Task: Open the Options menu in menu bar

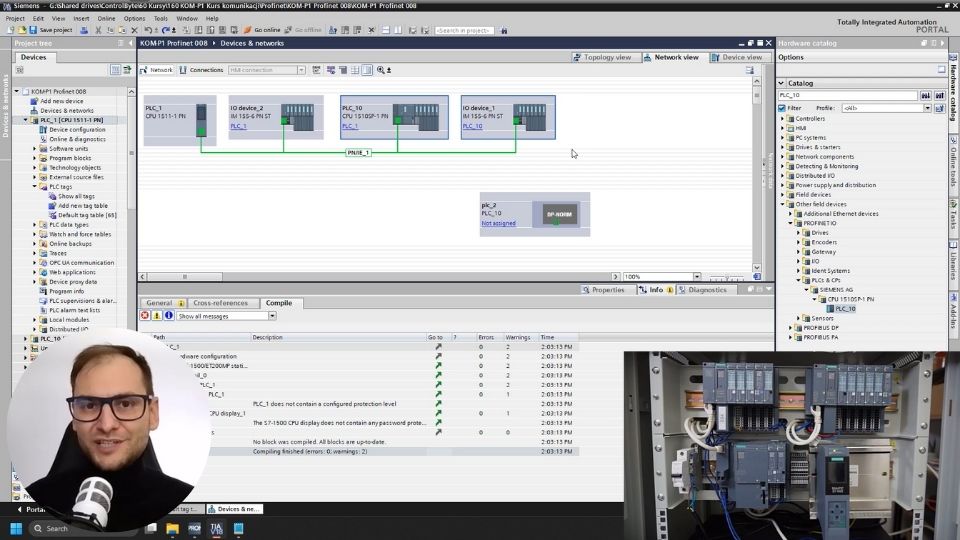Action: [x=134, y=18]
